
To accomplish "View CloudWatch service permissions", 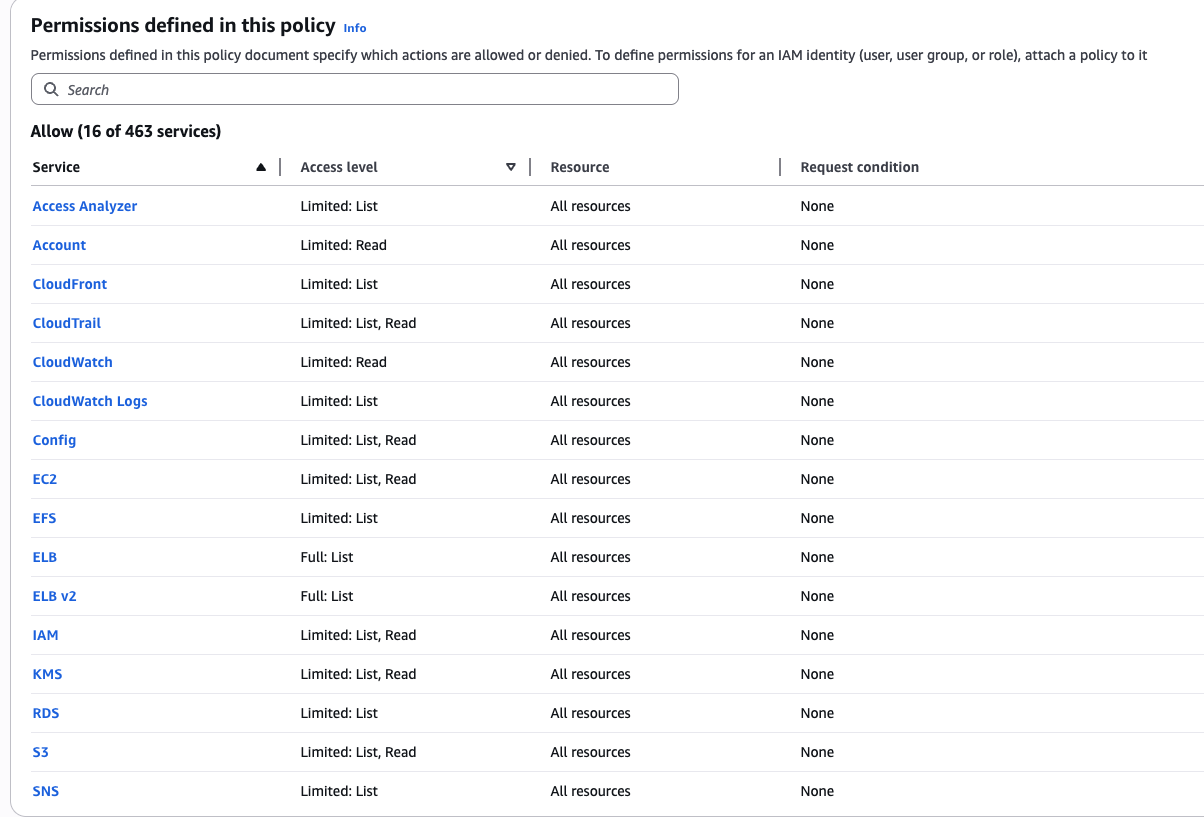I will [72, 362].
